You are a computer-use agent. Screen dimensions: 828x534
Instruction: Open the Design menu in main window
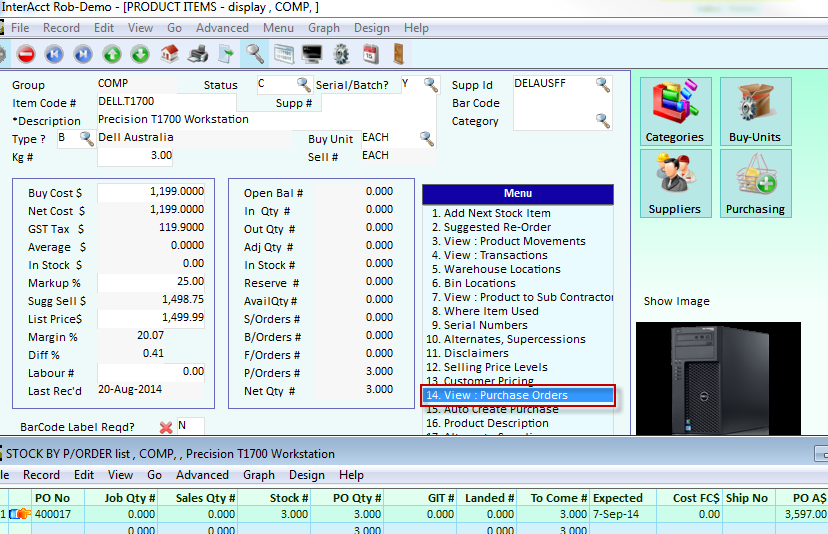[x=372, y=28]
